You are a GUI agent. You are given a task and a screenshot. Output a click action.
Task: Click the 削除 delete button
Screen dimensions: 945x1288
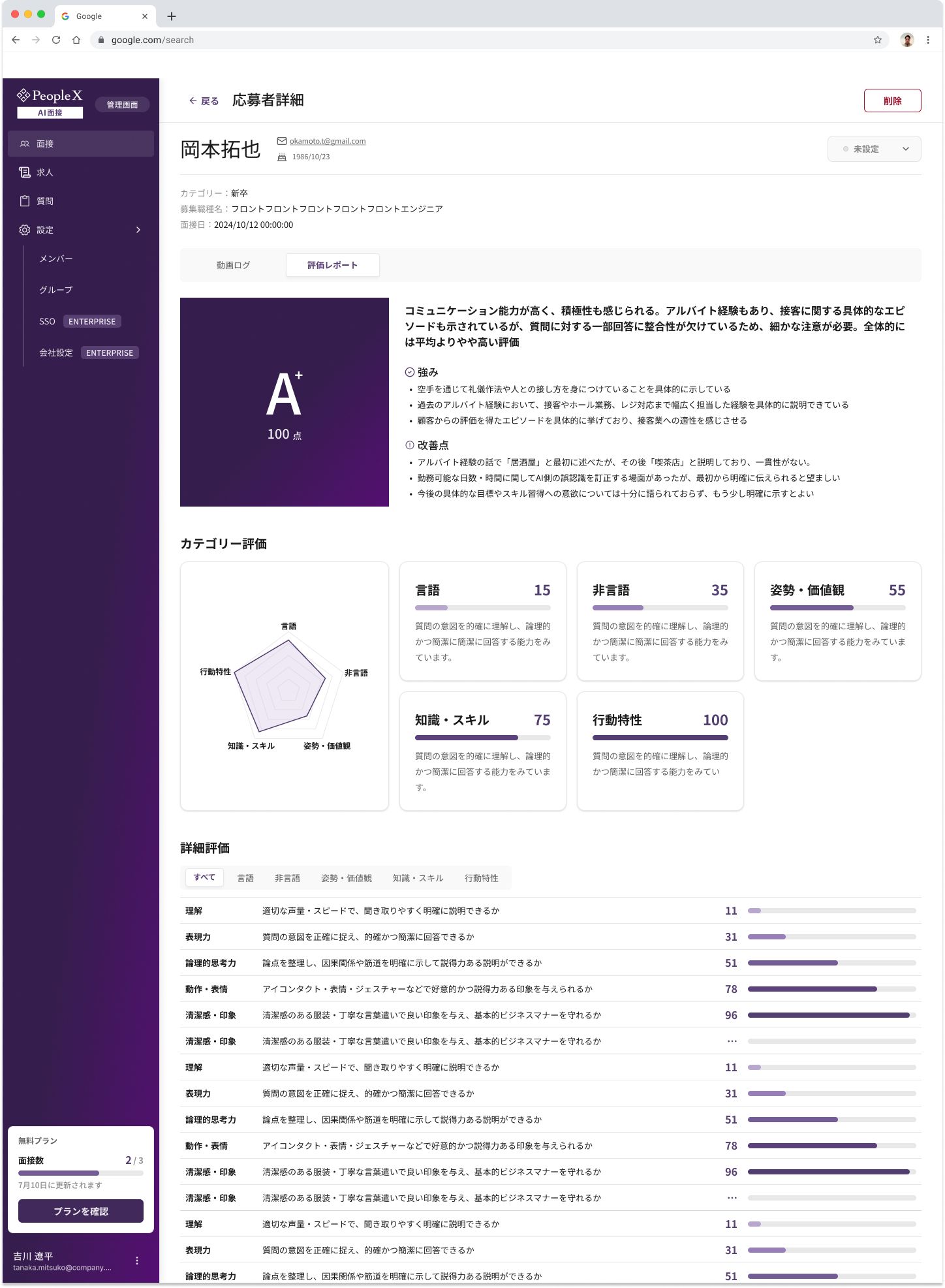[x=892, y=101]
